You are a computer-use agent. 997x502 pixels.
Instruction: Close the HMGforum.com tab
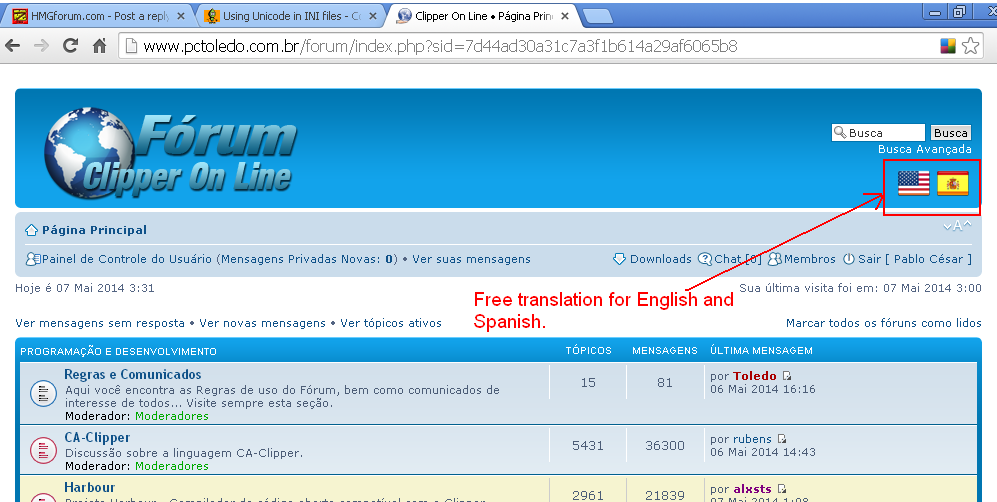[x=181, y=17]
